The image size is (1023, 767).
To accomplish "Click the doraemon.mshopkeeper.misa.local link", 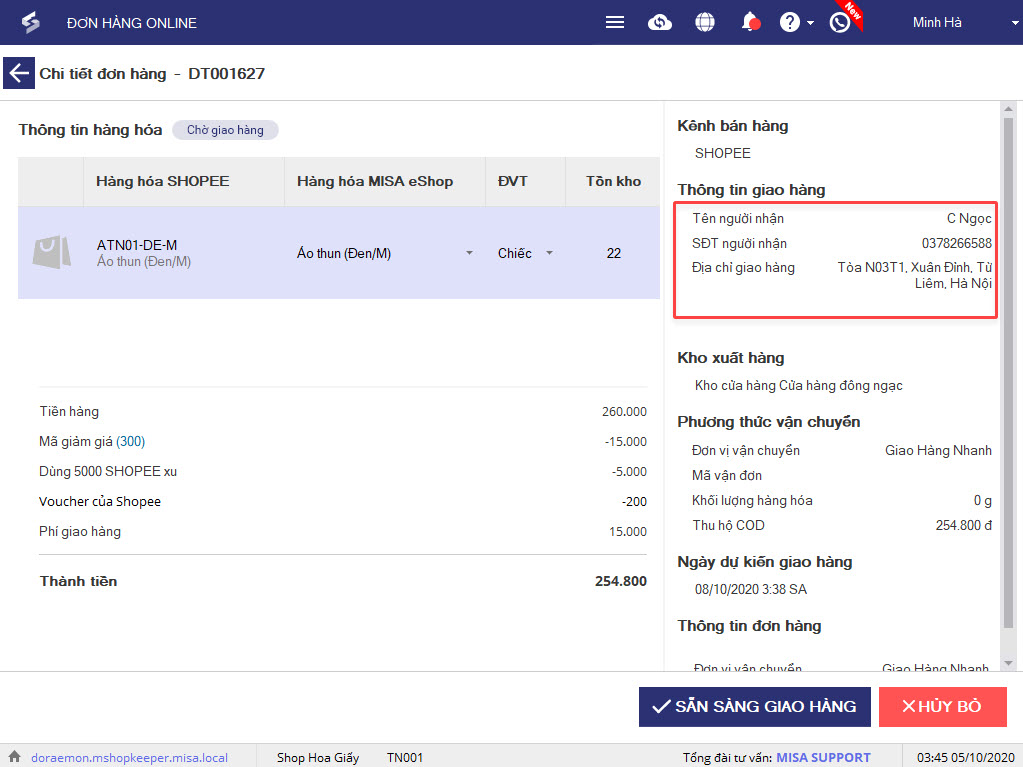I will click(130, 757).
